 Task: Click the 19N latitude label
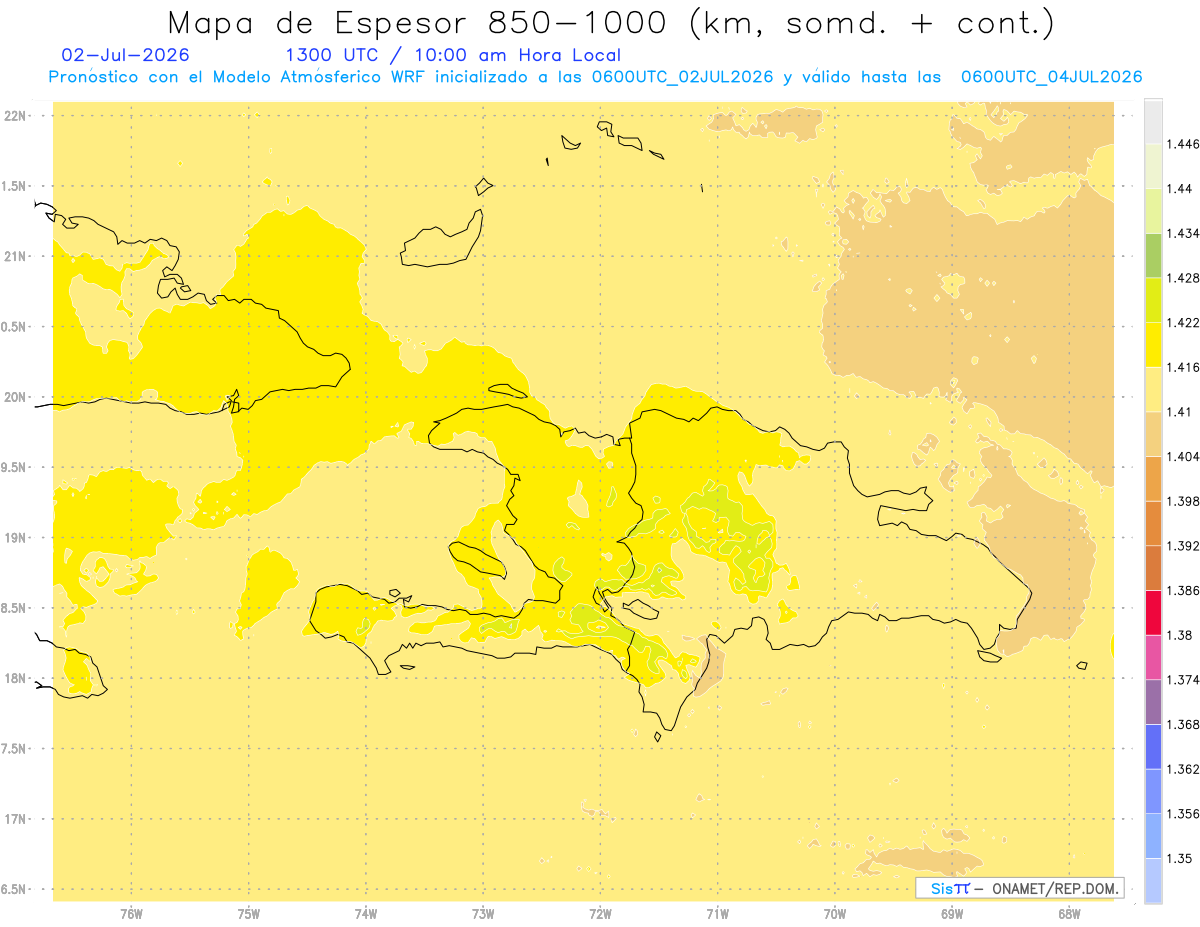[x=16, y=538]
